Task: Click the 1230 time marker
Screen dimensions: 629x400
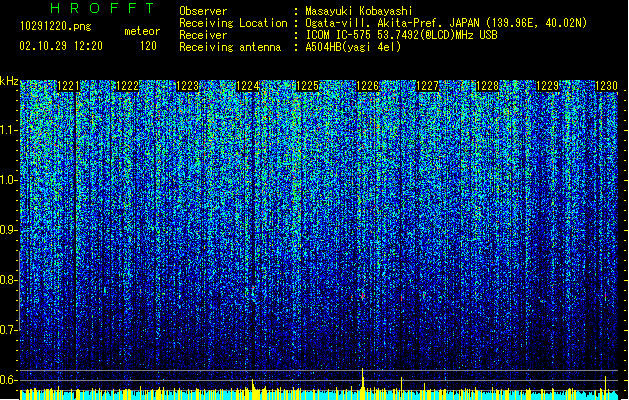Action: tap(606, 86)
